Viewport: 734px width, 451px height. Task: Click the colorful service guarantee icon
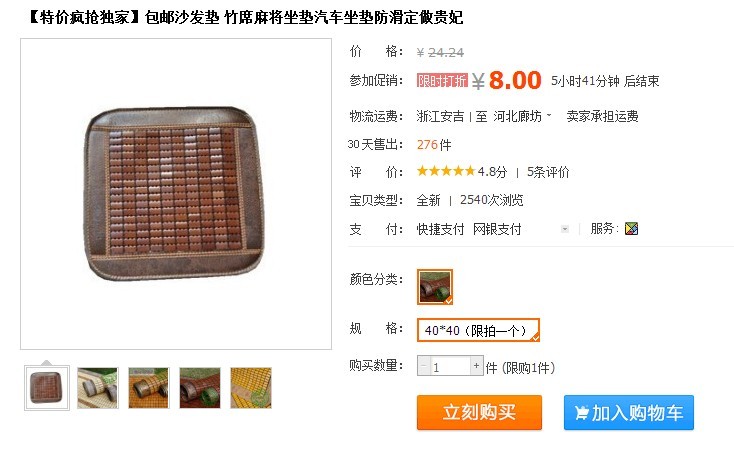[631, 229]
